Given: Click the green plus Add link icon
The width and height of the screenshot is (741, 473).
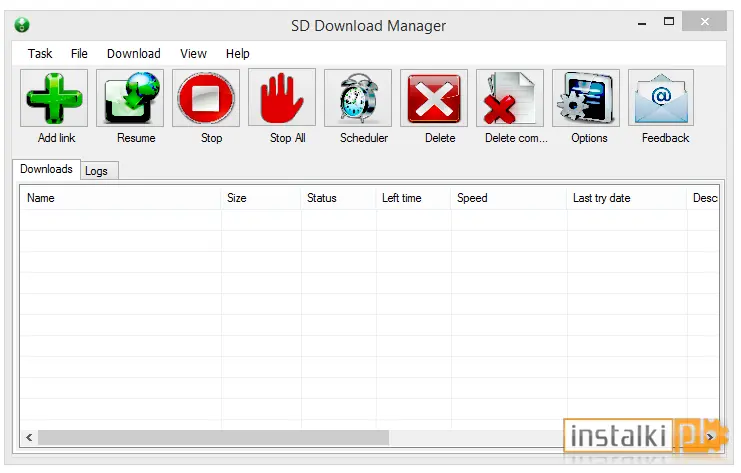Looking at the screenshot, I should click(54, 98).
